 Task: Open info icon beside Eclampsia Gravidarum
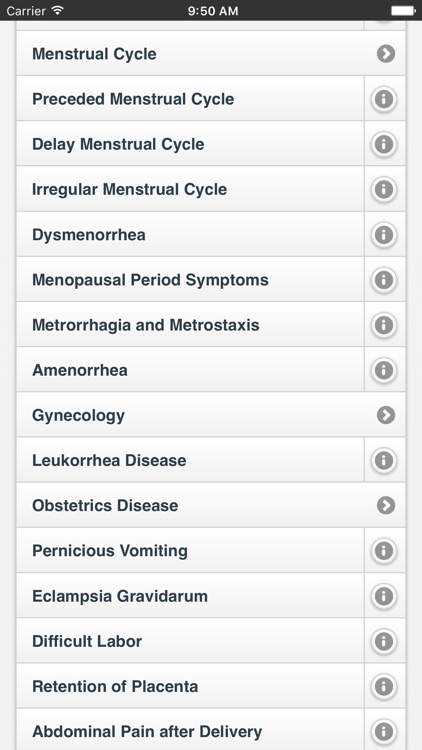384,596
